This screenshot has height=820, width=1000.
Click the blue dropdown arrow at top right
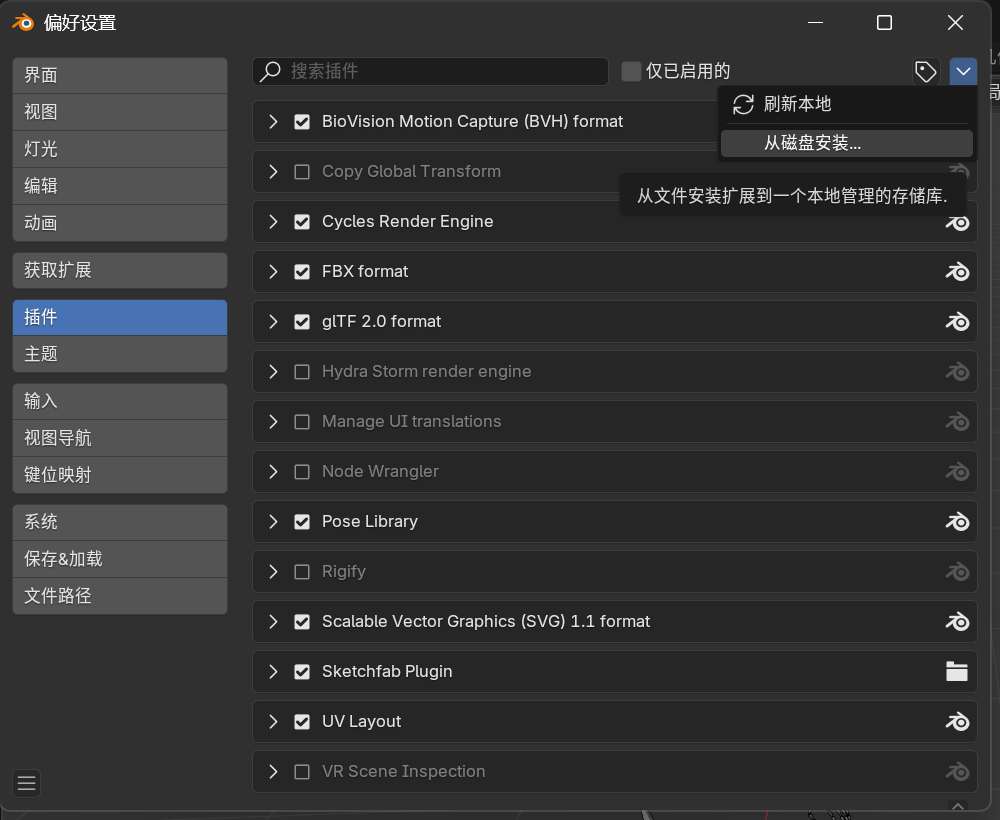coord(963,71)
